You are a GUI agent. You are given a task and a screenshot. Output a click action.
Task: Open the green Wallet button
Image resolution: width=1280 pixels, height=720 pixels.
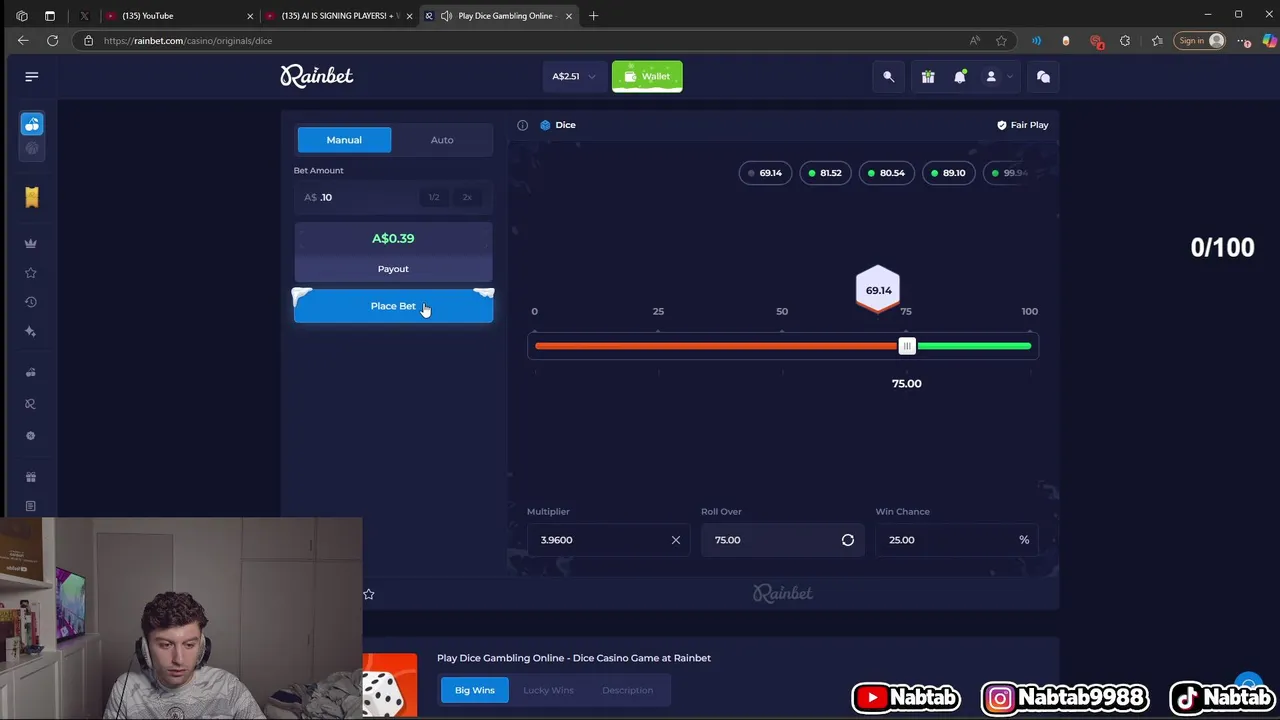(647, 76)
